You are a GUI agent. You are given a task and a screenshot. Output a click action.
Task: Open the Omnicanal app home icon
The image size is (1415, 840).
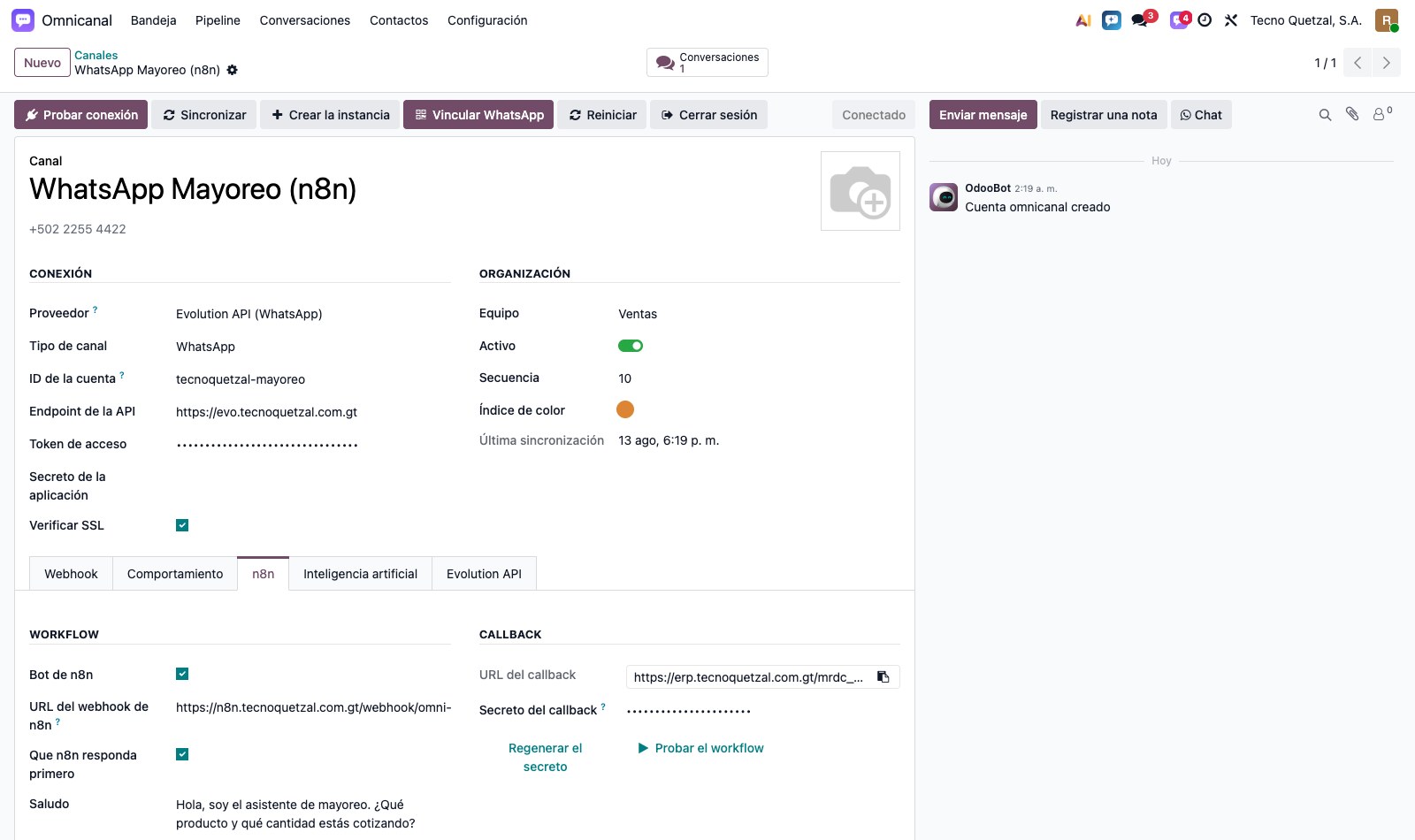click(23, 20)
